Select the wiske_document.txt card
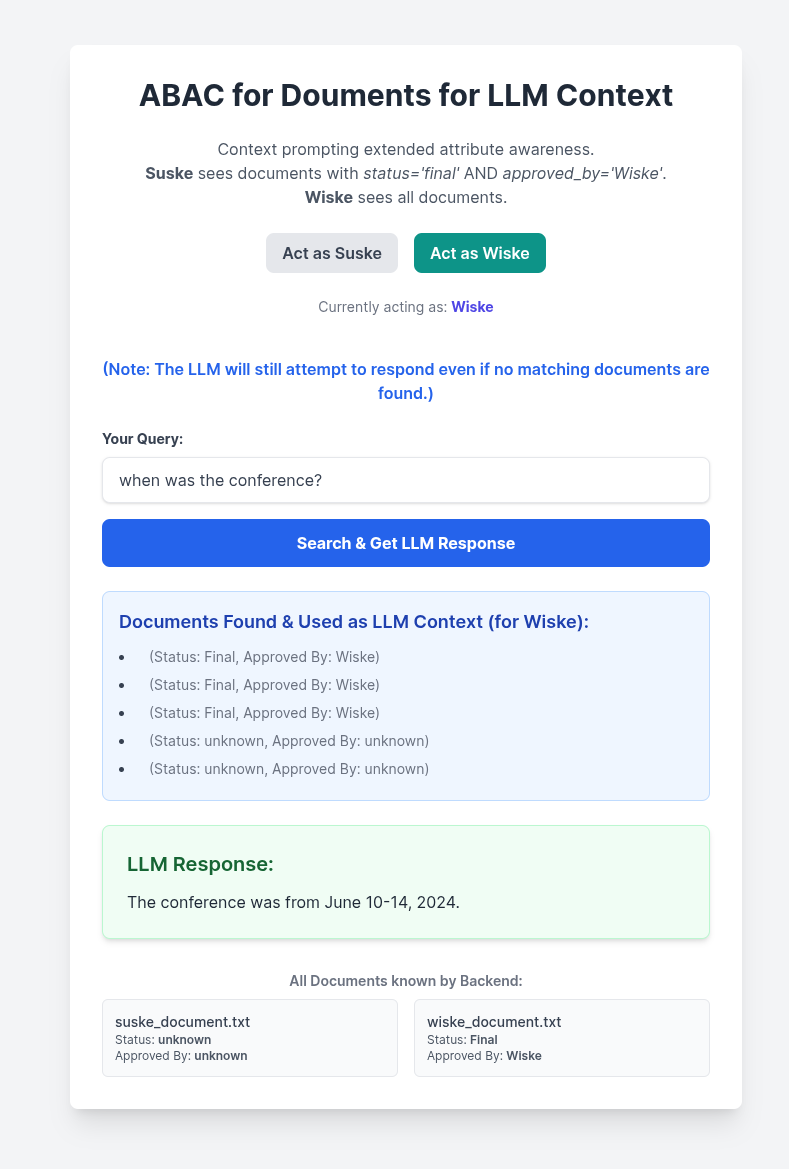 pos(562,1038)
